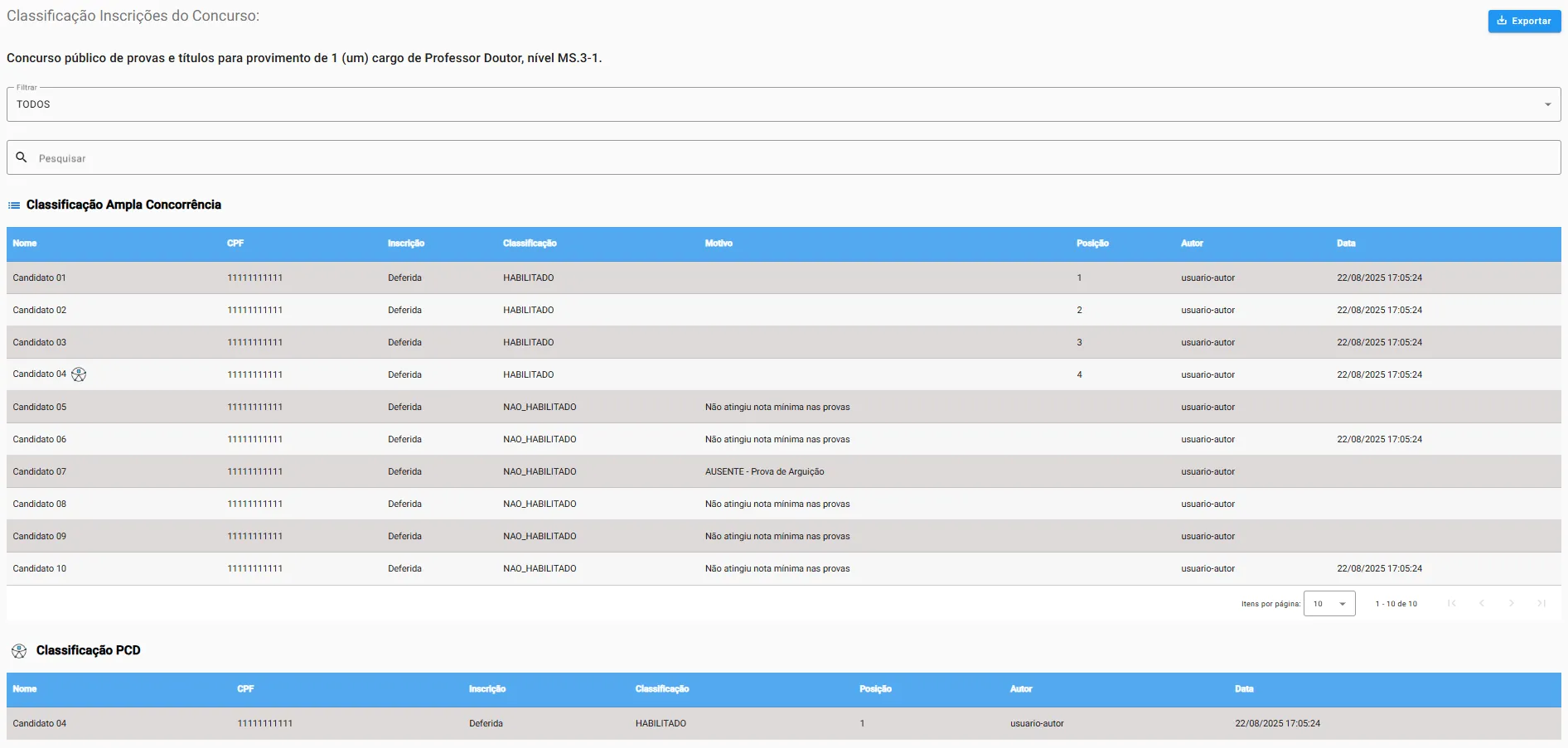Sort by Nome column header in Ampla Concorrência
This screenshot has height=748, width=1568.
(25, 244)
